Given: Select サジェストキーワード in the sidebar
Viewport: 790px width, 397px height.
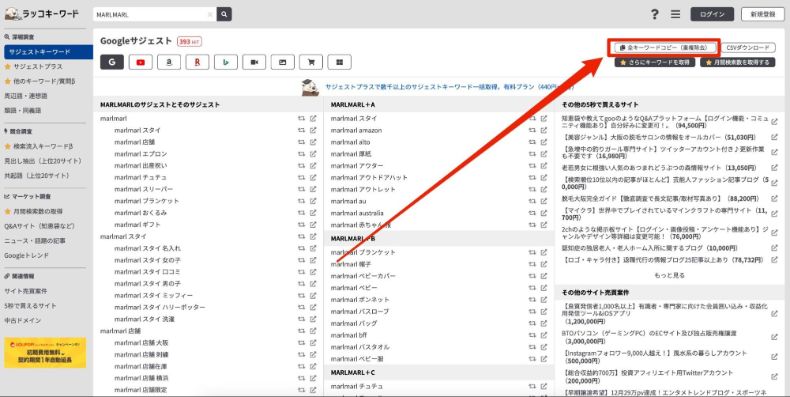Looking at the screenshot, I should pyautogui.click(x=48, y=52).
